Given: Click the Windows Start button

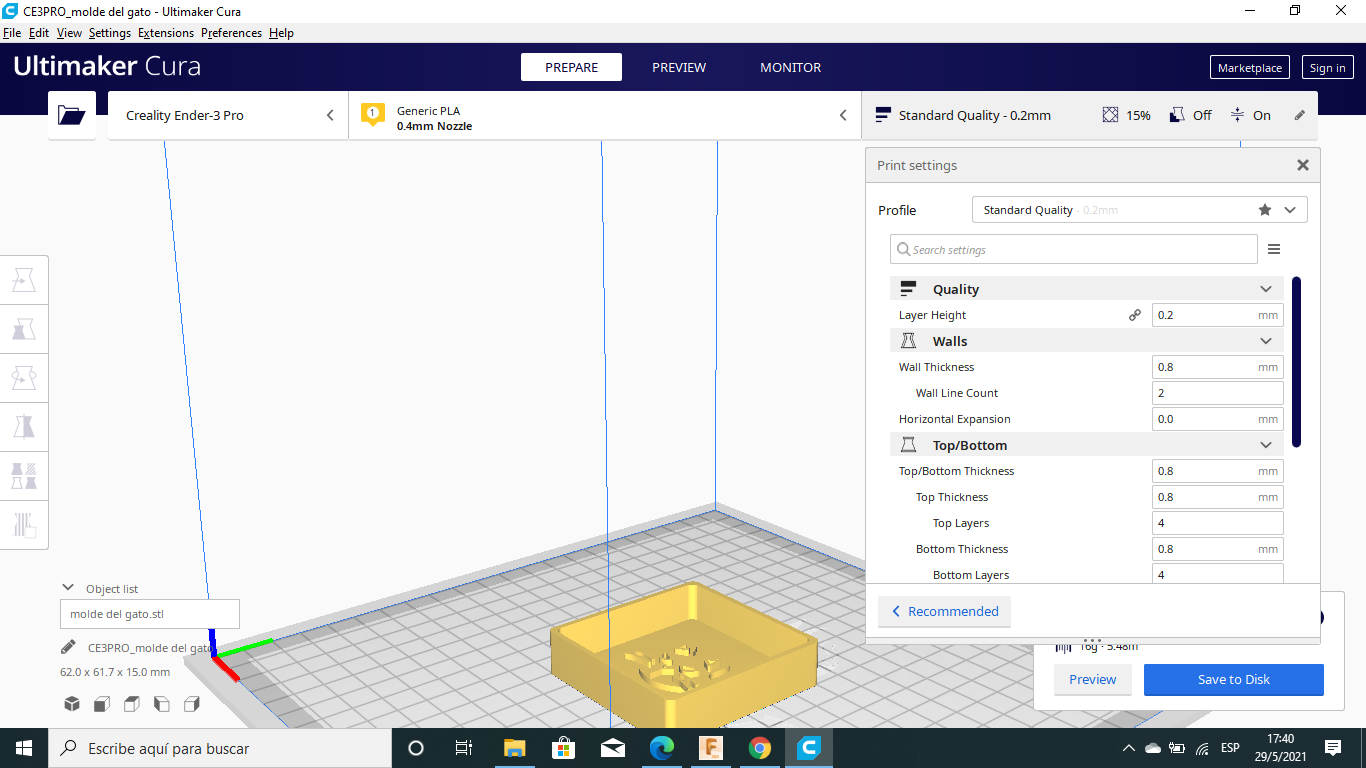Looking at the screenshot, I should 24,748.
